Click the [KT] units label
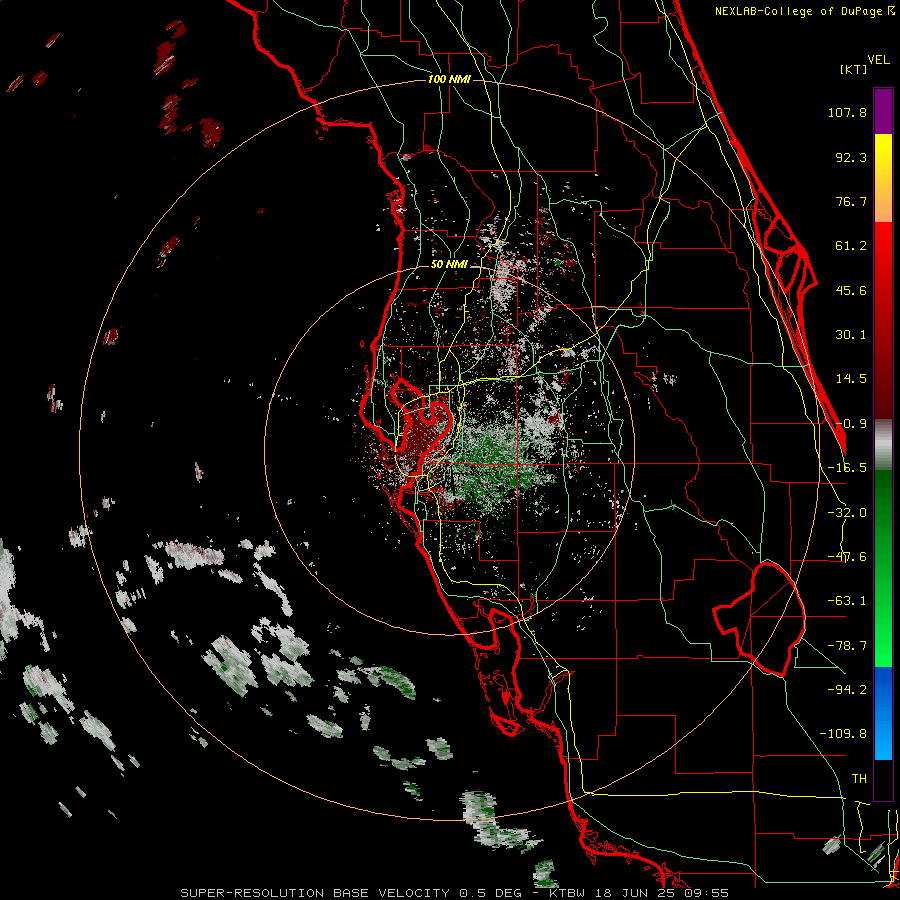This screenshot has width=900, height=900. click(854, 69)
